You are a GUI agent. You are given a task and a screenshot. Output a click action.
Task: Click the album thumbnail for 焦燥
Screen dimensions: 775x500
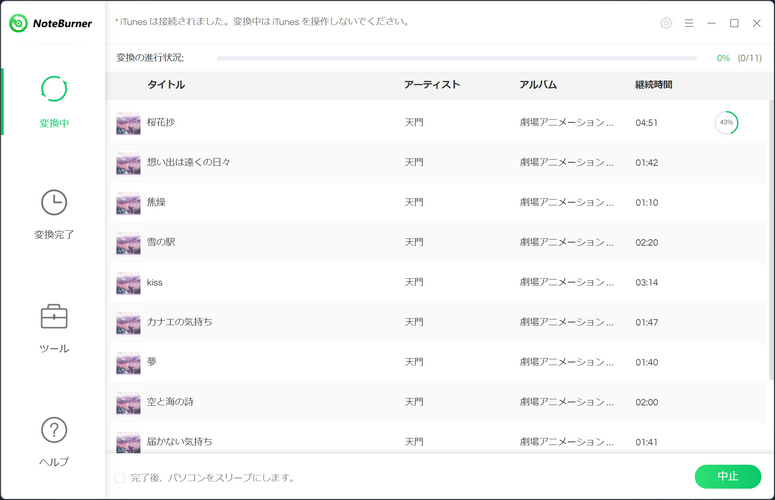click(x=129, y=203)
